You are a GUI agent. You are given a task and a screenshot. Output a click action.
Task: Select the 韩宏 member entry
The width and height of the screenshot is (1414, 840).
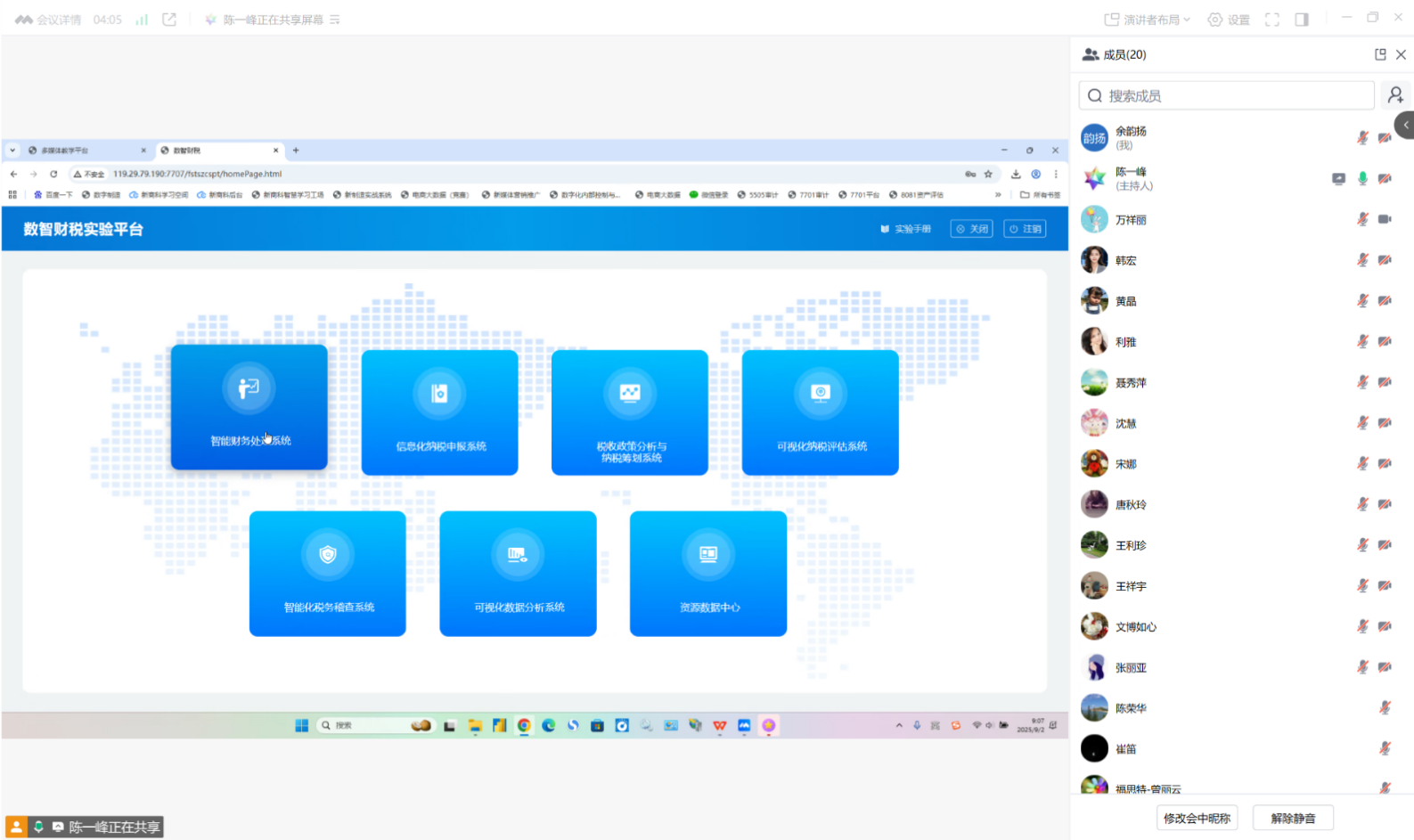pyautogui.click(x=1125, y=260)
